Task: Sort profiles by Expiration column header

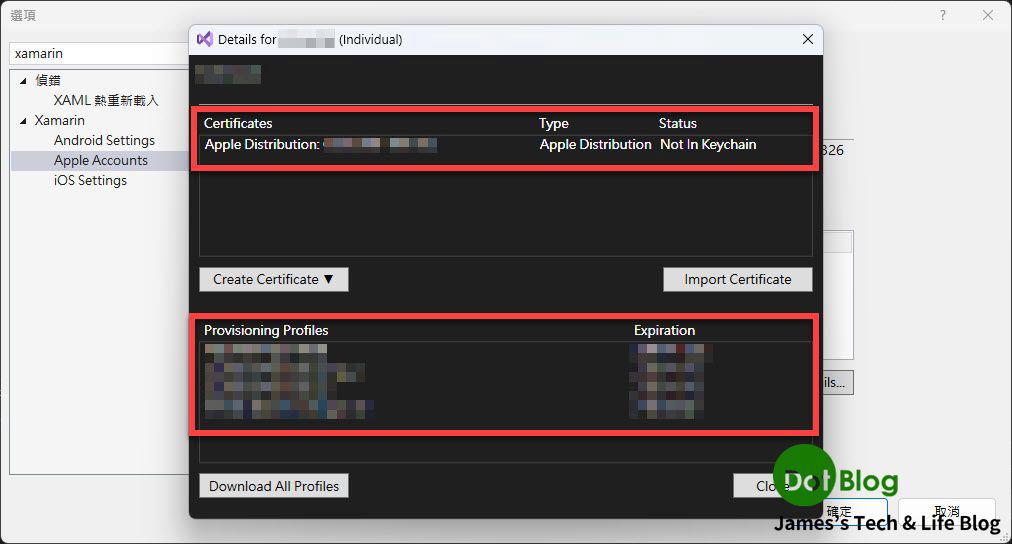Action: (x=664, y=330)
